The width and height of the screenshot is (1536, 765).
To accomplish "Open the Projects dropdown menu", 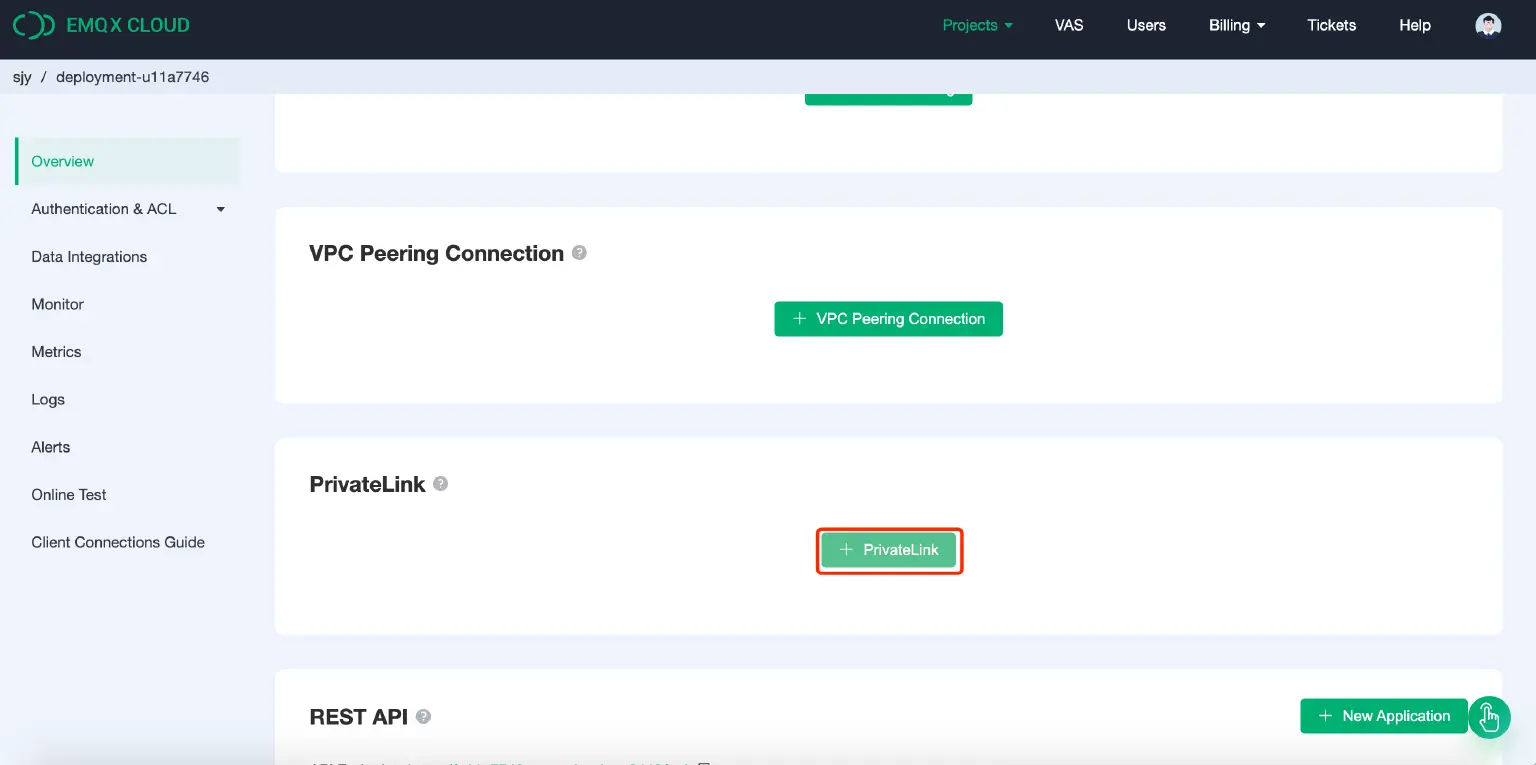I will [x=977, y=25].
